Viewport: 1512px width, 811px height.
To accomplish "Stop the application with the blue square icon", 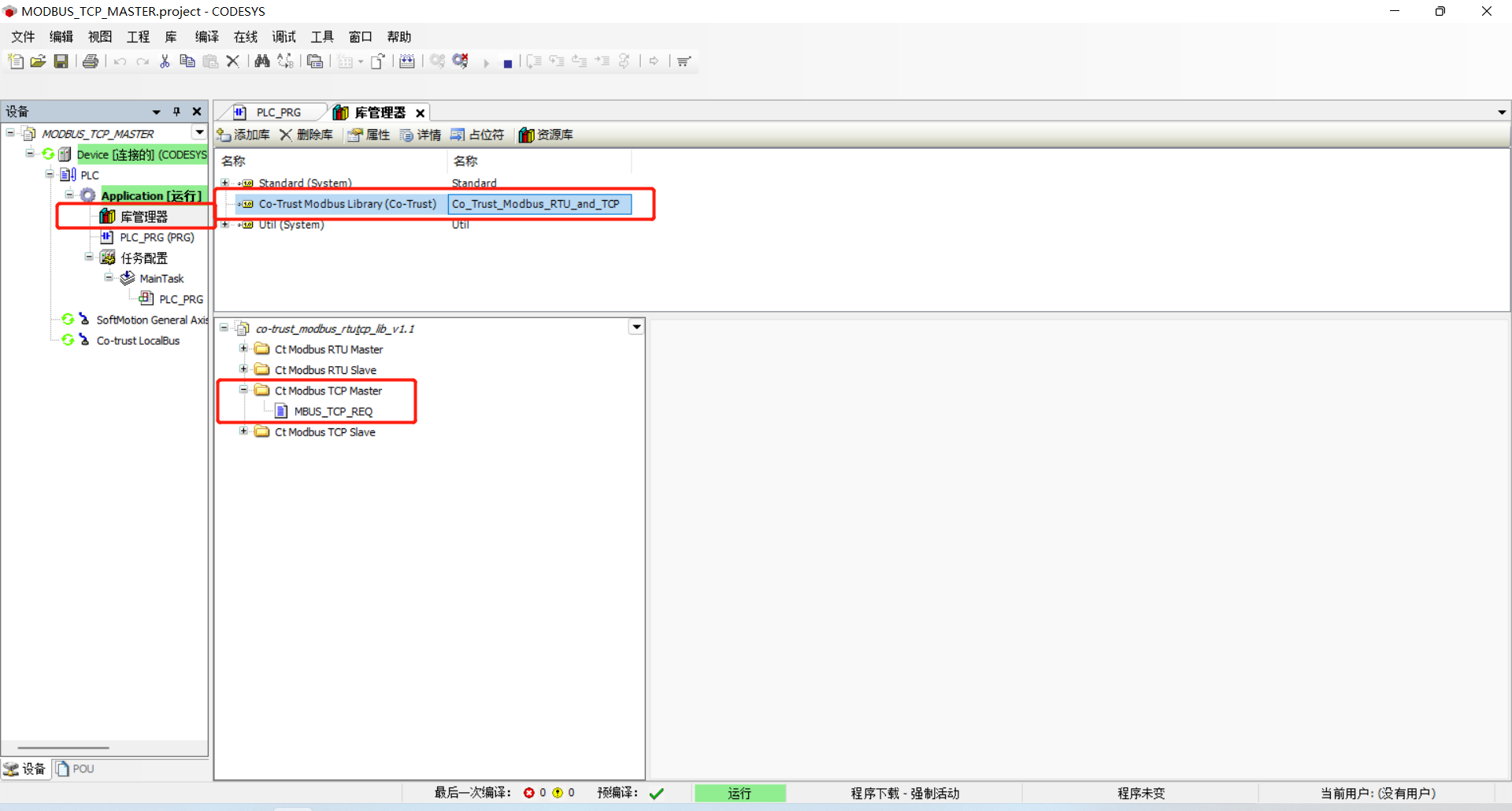I will (508, 63).
